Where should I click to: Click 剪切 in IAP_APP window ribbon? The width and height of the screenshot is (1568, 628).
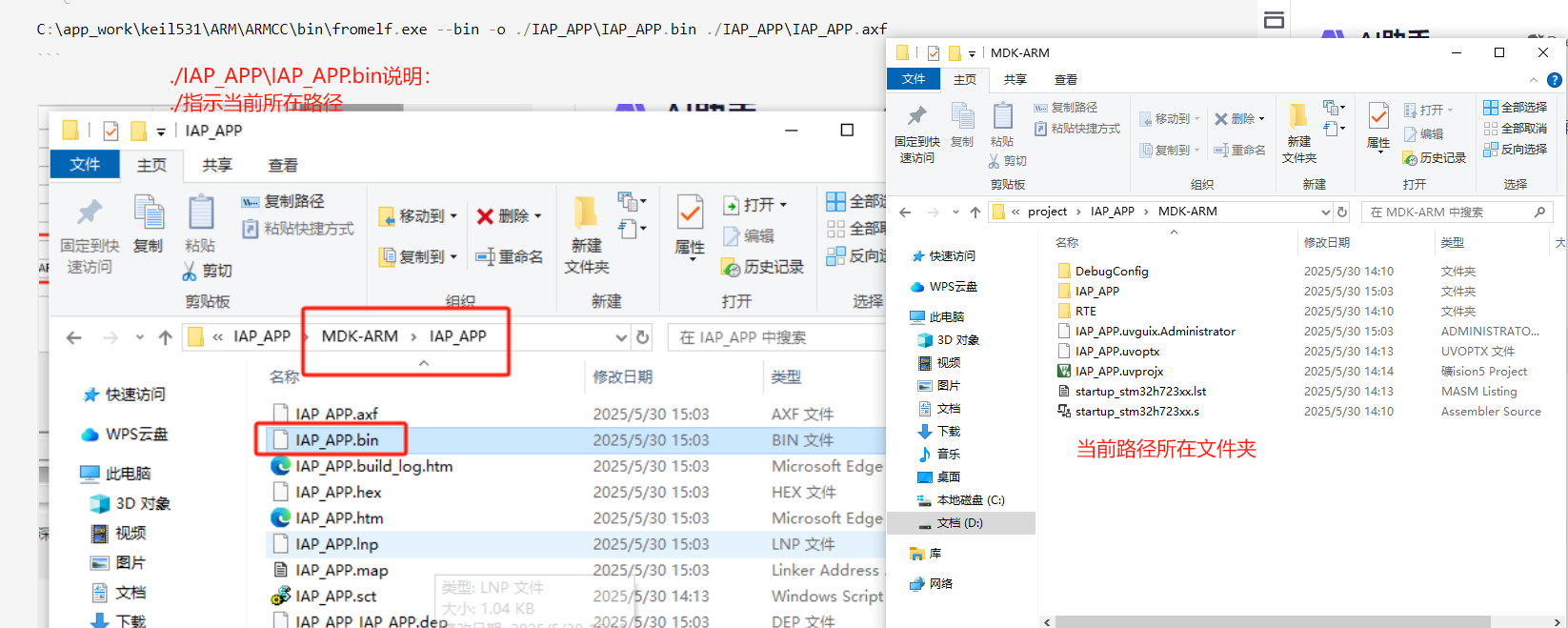pos(207,271)
